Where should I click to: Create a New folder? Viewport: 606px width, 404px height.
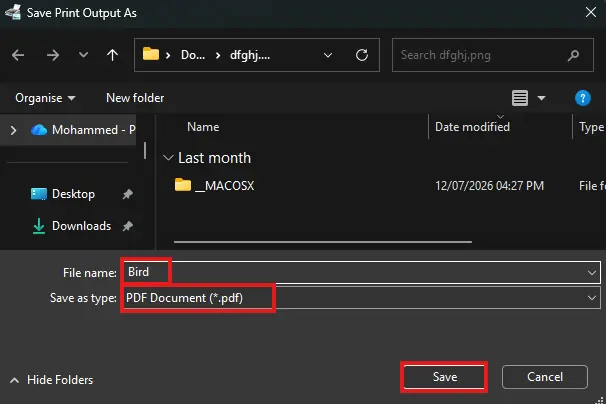pos(135,98)
